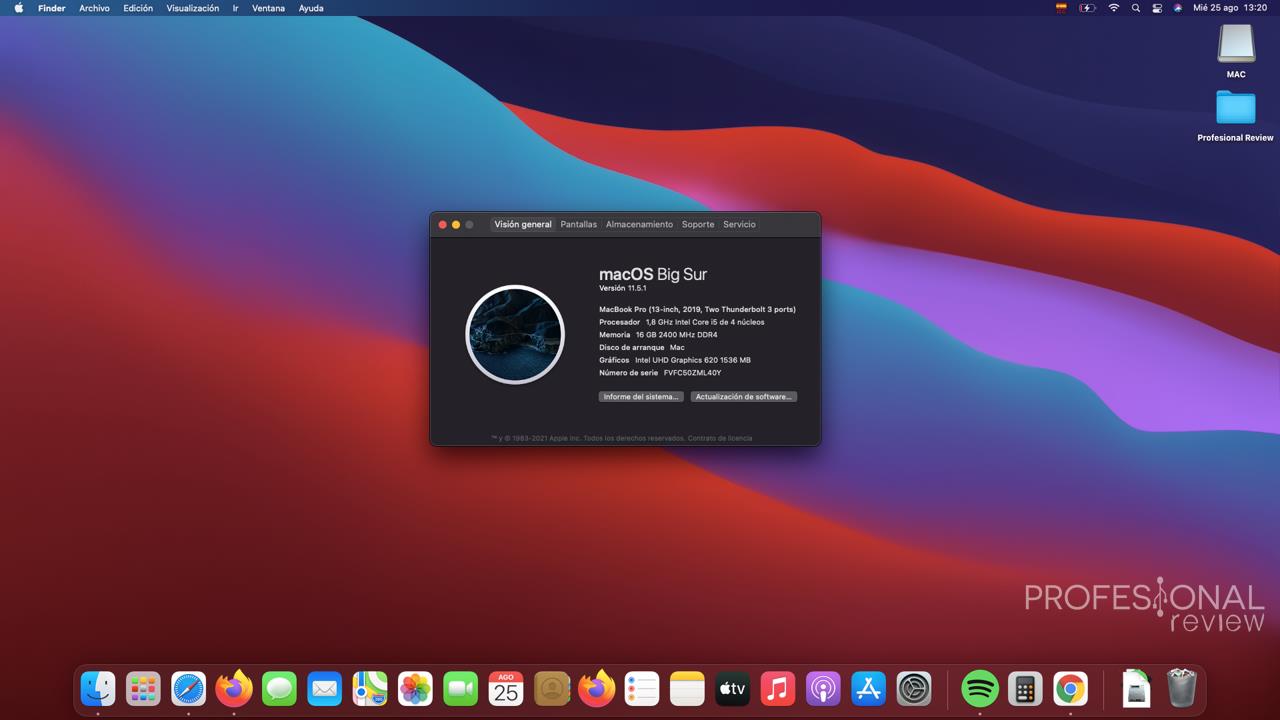The height and width of the screenshot is (720, 1280).
Task: Start FaceTime from the Dock
Action: (461, 688)
